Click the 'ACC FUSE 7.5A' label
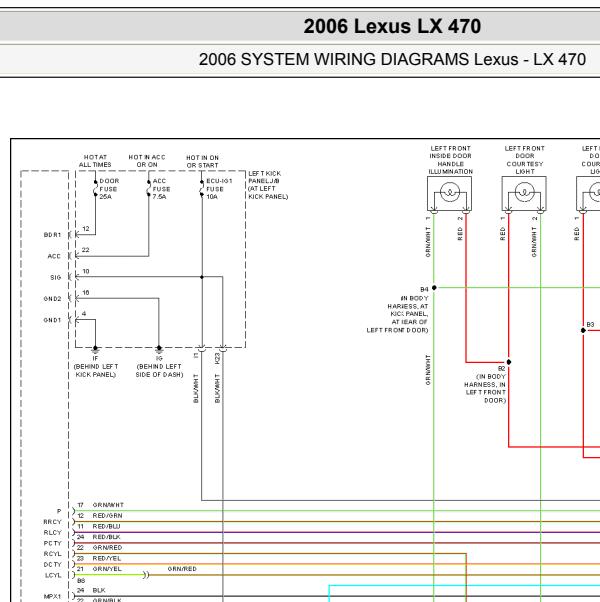The width and height of the screenshot is (600, 602). pos(161,189)
